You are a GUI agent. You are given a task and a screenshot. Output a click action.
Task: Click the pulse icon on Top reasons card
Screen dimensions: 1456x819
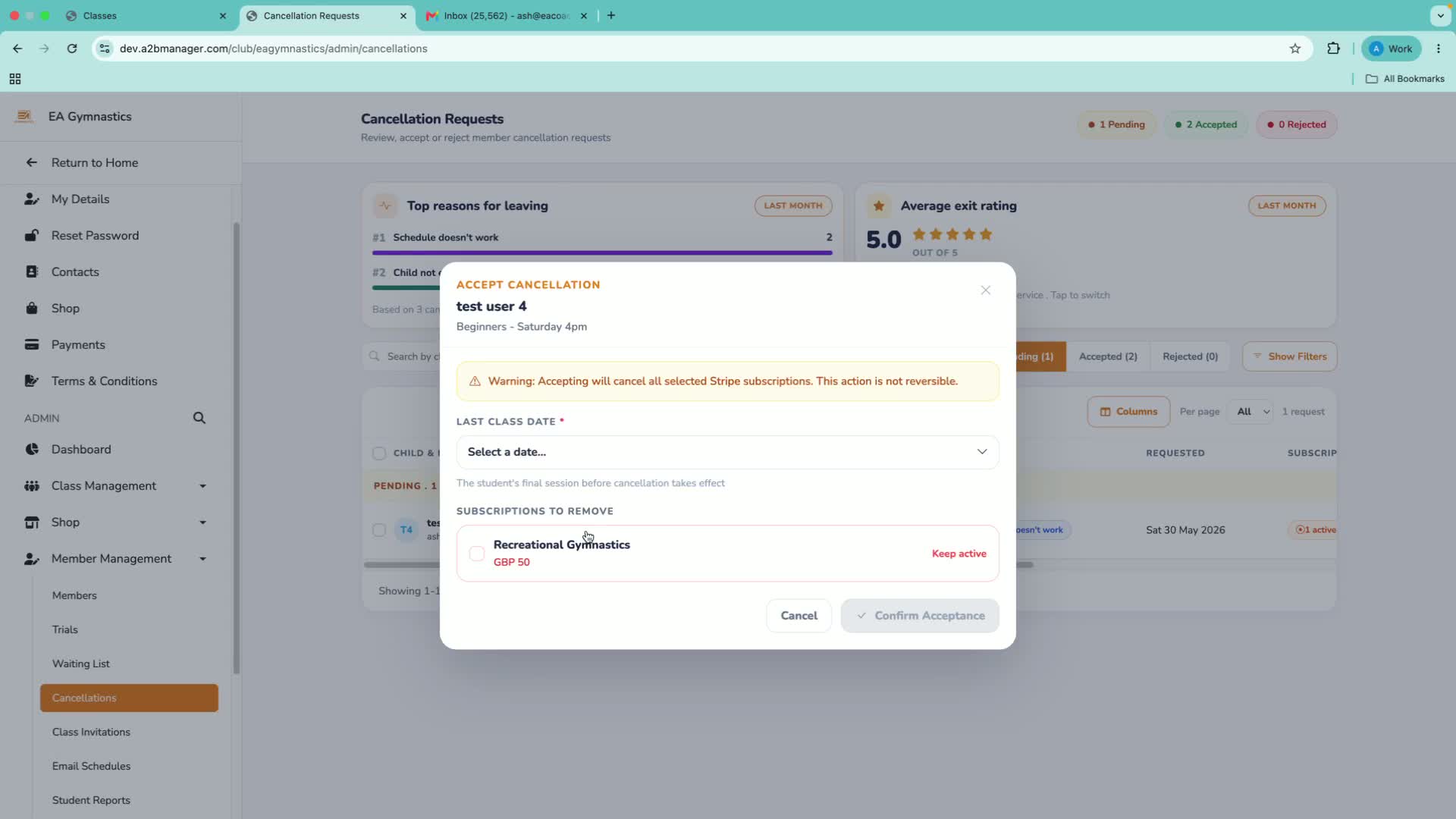pyautogui.click(x=385, y=206)
